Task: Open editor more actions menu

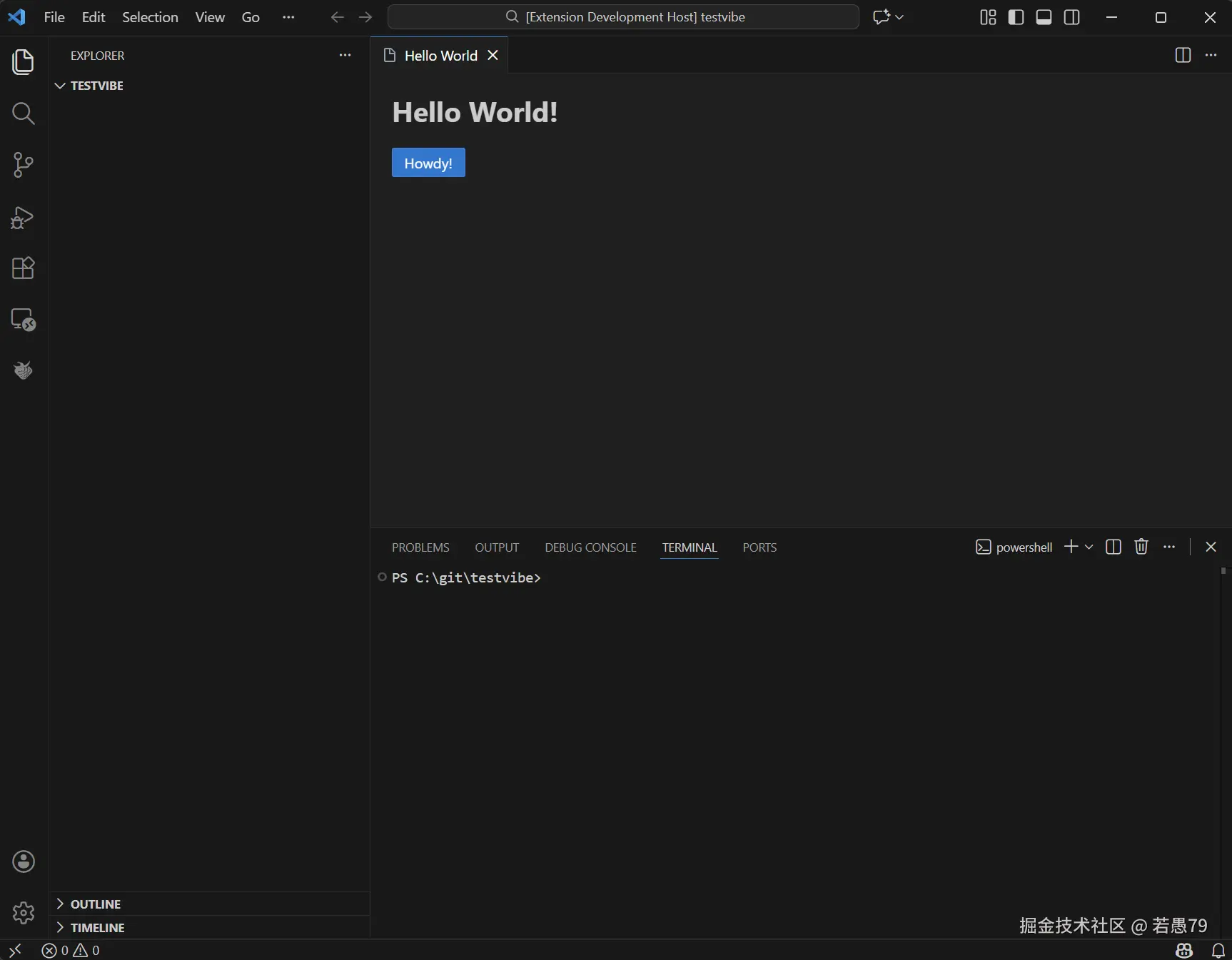Action: 1211,55
